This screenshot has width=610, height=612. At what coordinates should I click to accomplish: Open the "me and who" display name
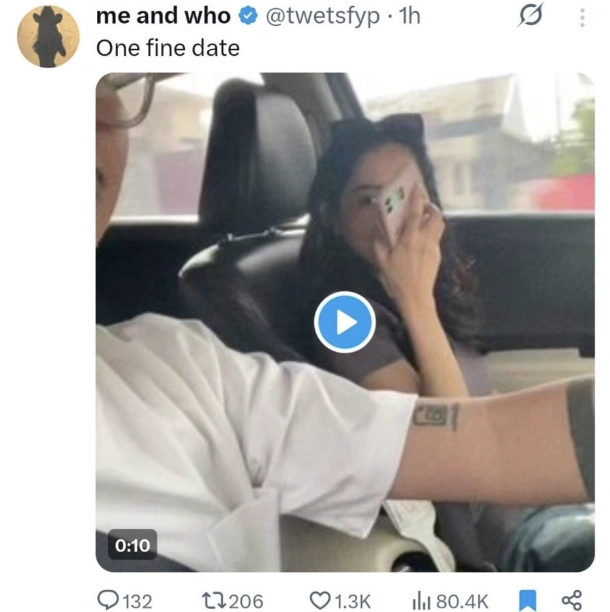pyautogui.click(x=163, y=17)
